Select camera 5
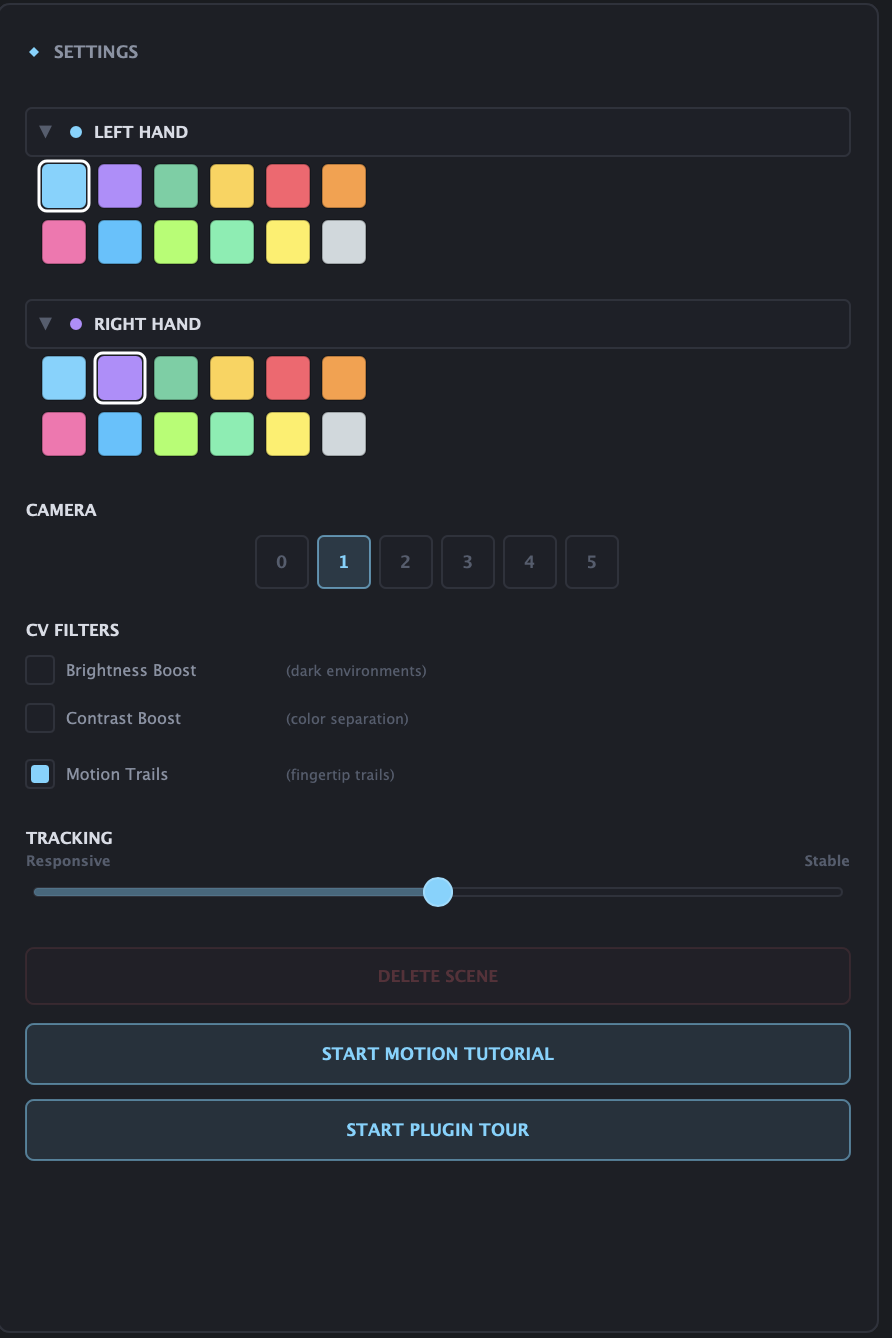 click(592, 562)
